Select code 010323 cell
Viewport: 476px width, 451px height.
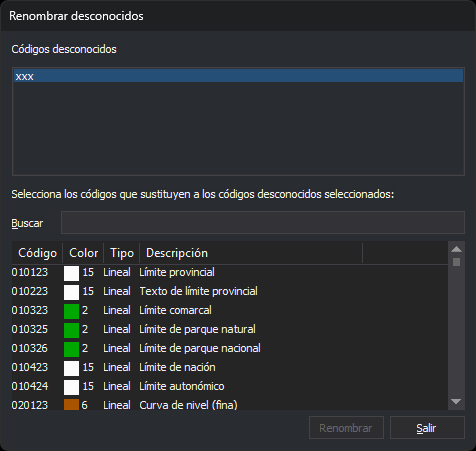30,310
